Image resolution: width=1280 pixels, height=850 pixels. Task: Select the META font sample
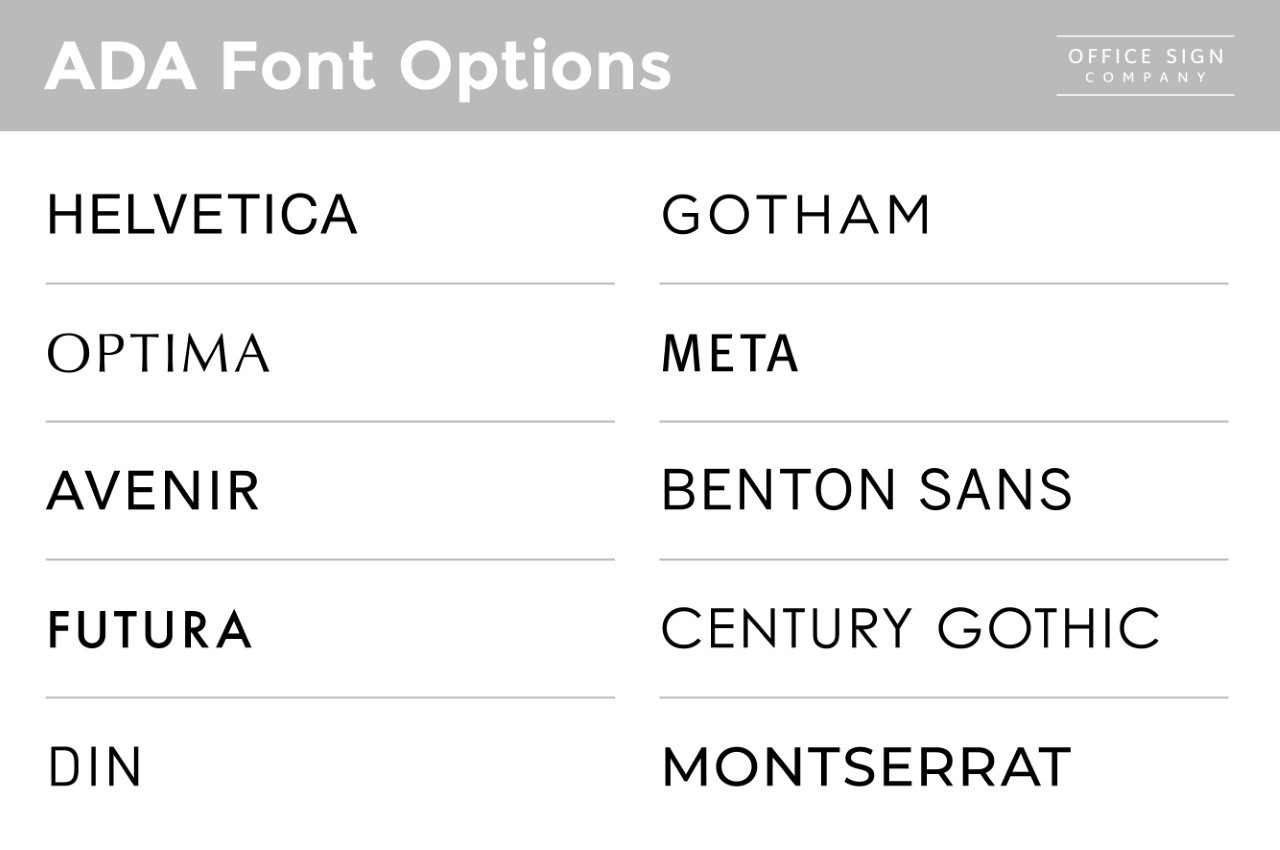click(730, 353)
